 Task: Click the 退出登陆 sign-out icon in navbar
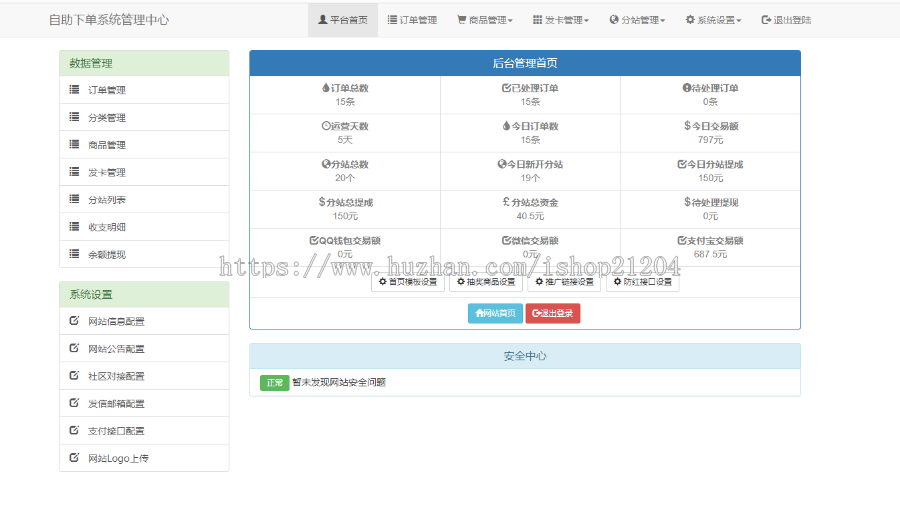point(766,20)
